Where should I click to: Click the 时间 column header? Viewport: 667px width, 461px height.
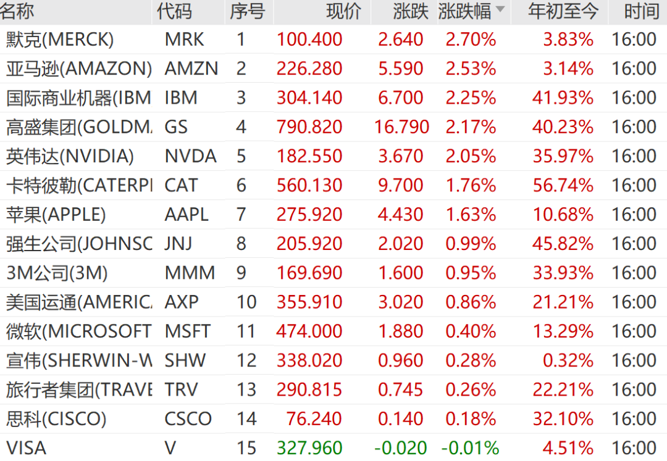click(x=640, y=12)
